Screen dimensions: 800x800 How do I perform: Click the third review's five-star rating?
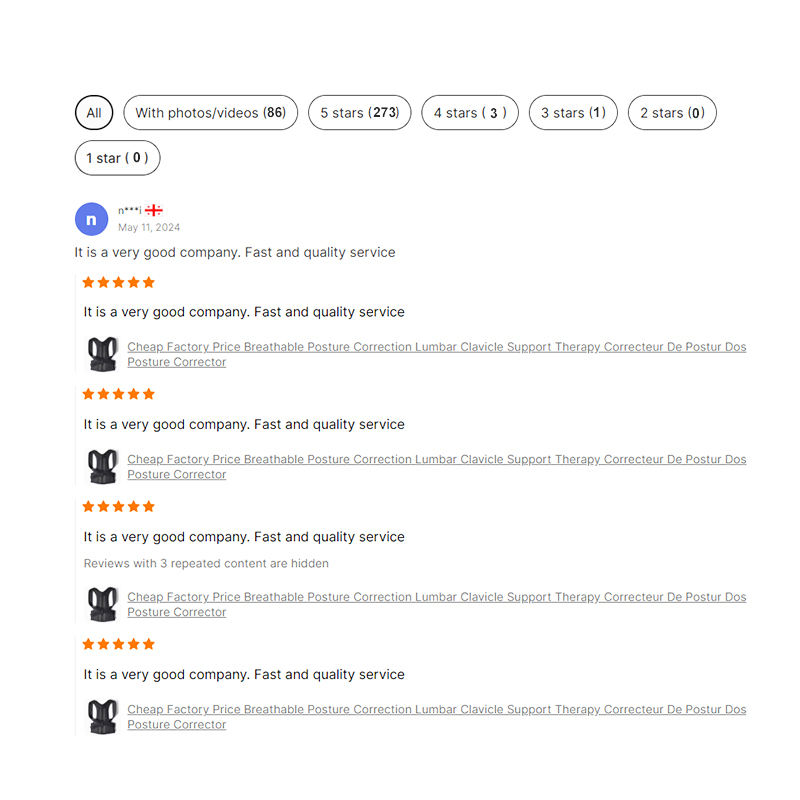click(118, 507)
